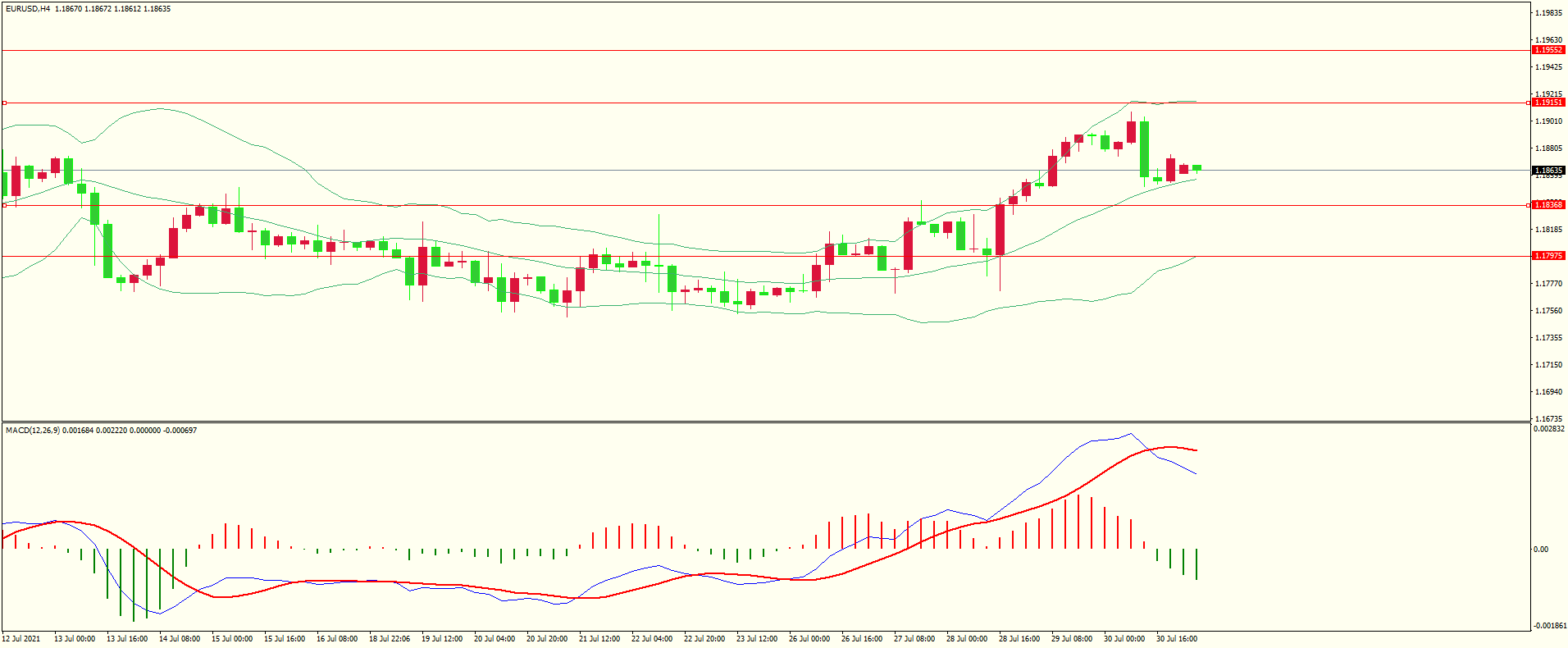This screenshot has width=1568, height=648.
Task: Grab left handle of 1.19151 horizontal line
Action: (5, 103)
